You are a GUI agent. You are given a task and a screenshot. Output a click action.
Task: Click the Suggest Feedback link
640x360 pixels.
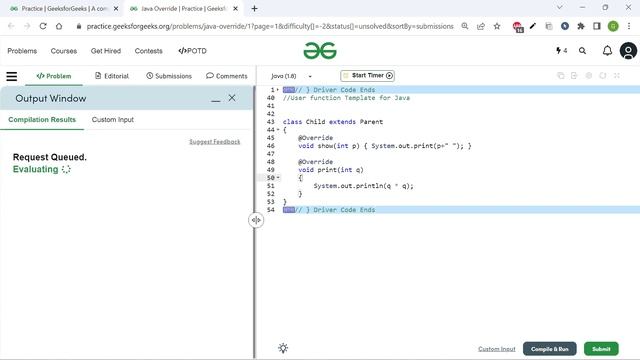215,142
